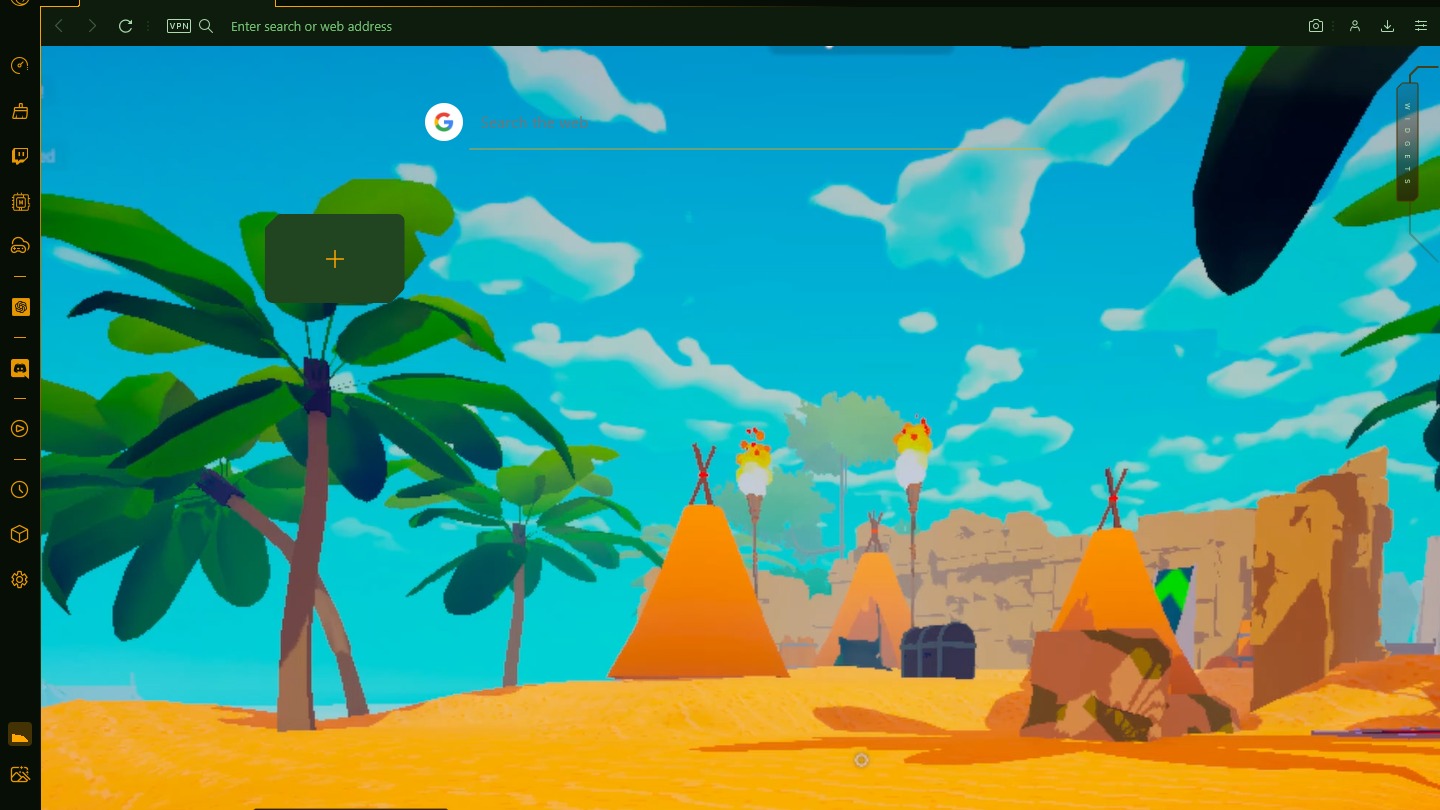Viewport: 1440px width, 810px height.
Task: Open the Twitch sidebar panel
Action: (20, 156)
